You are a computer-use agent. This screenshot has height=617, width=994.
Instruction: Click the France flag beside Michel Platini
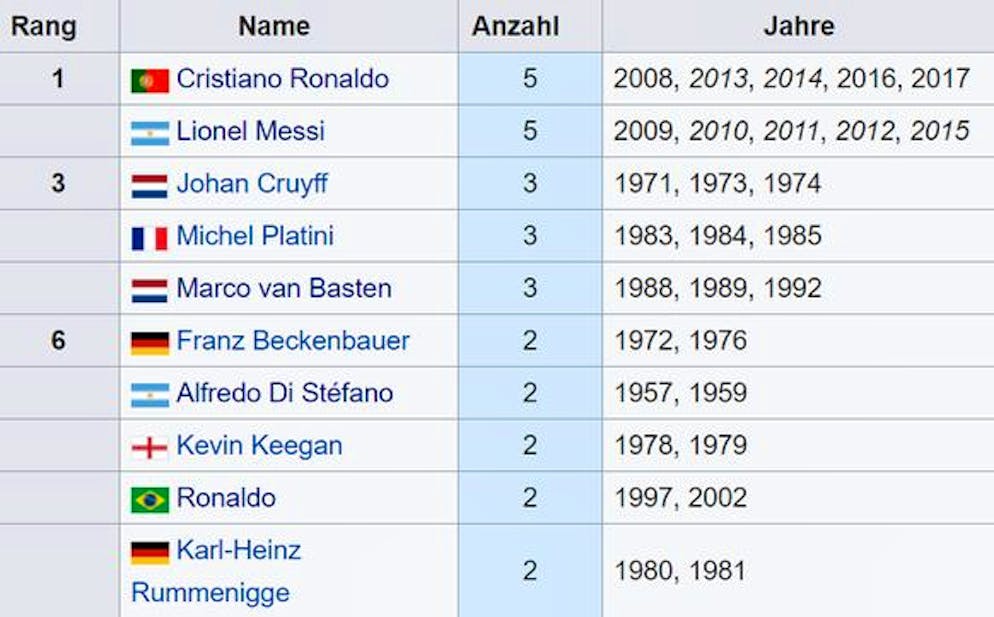(149, 238)
